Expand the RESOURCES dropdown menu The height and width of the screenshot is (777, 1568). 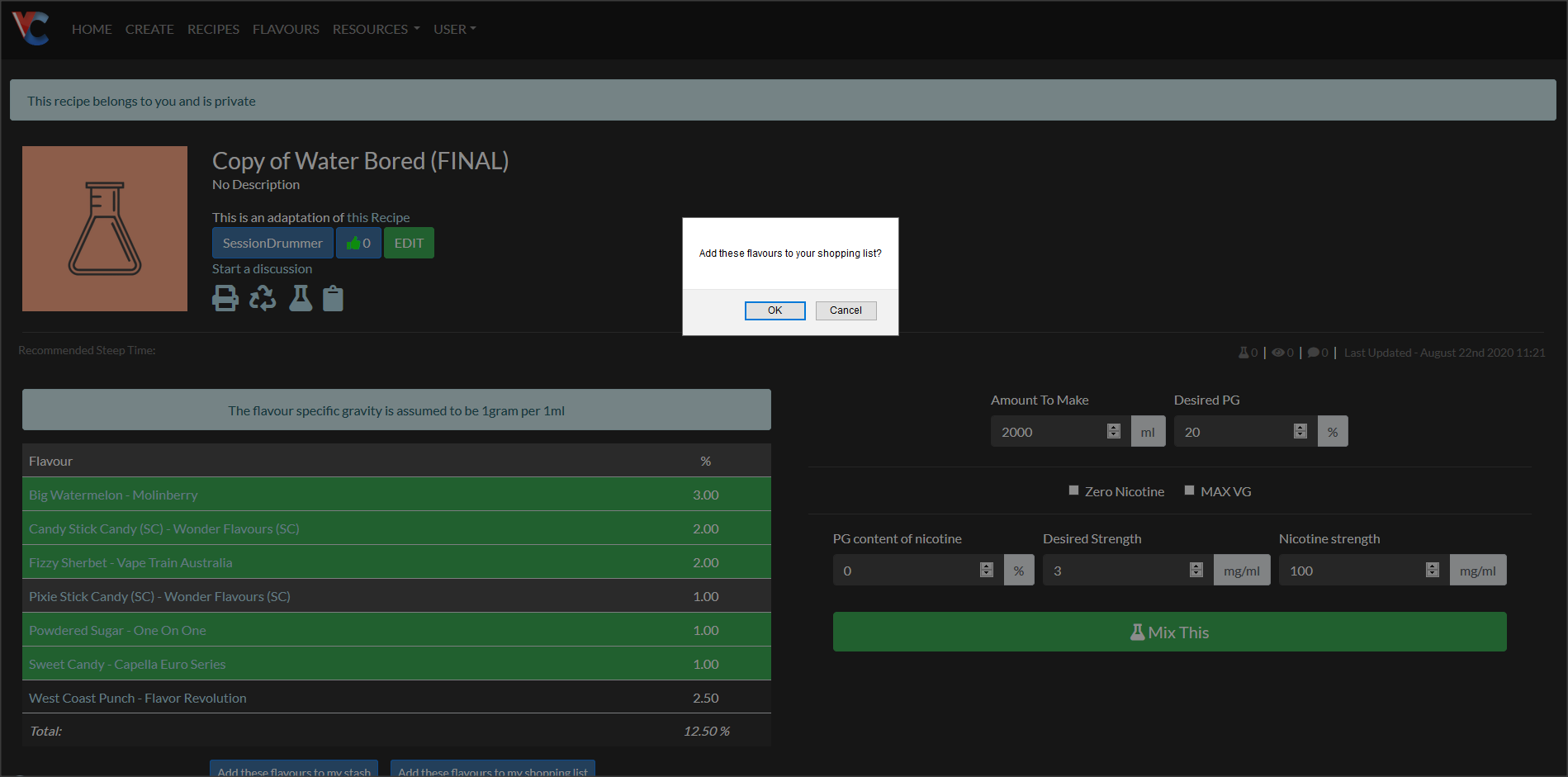tap(376, 29)
